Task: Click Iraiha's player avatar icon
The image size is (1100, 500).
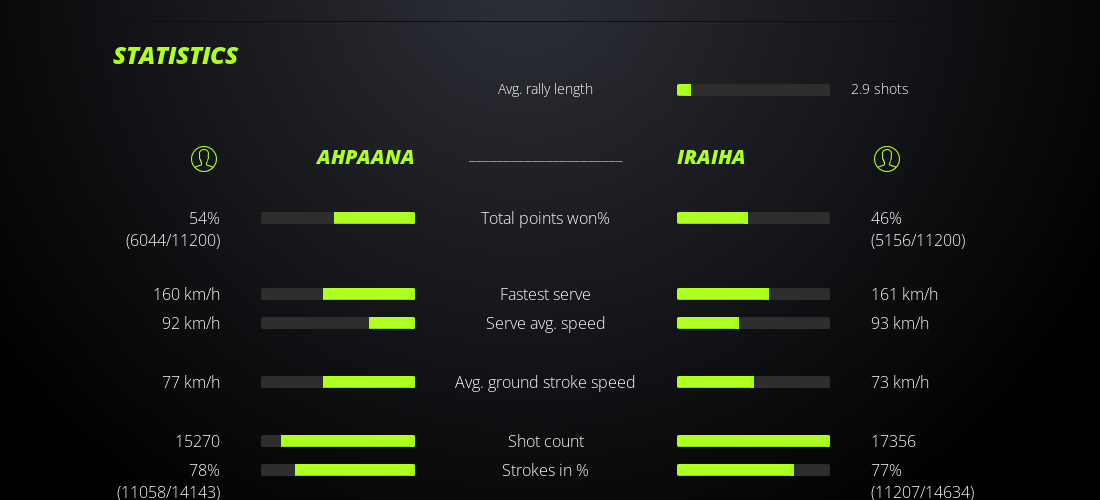Action: [886, 159]
